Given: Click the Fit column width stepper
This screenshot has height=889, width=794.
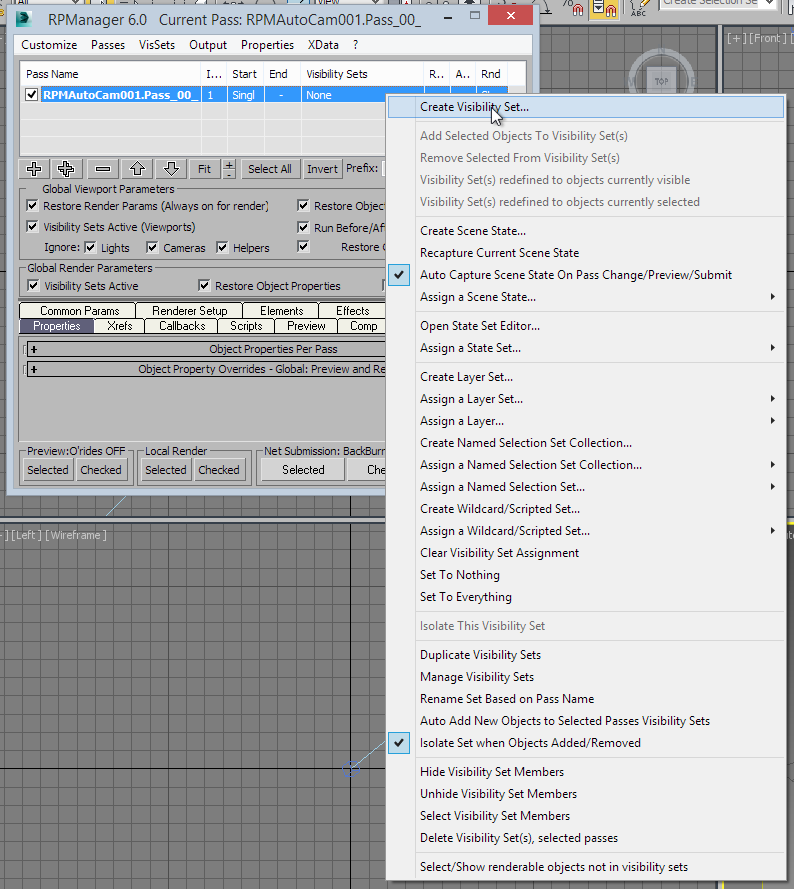Looking at the screenshot, I should coord(229,169).
